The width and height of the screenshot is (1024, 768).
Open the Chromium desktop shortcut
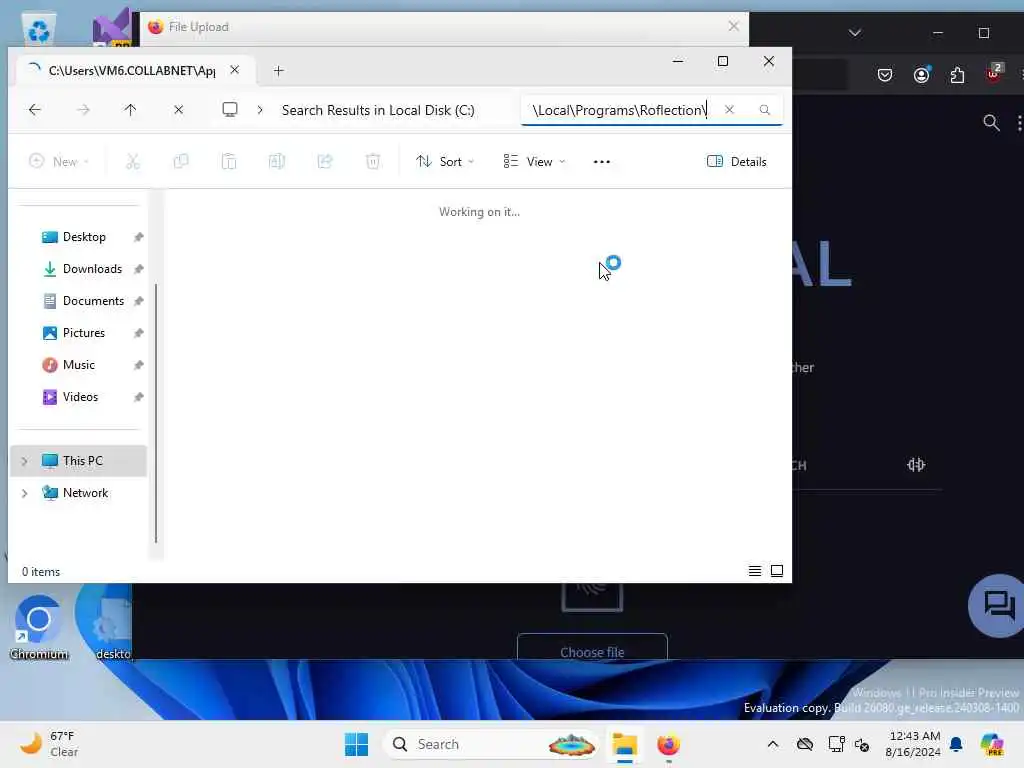(39, 627)
